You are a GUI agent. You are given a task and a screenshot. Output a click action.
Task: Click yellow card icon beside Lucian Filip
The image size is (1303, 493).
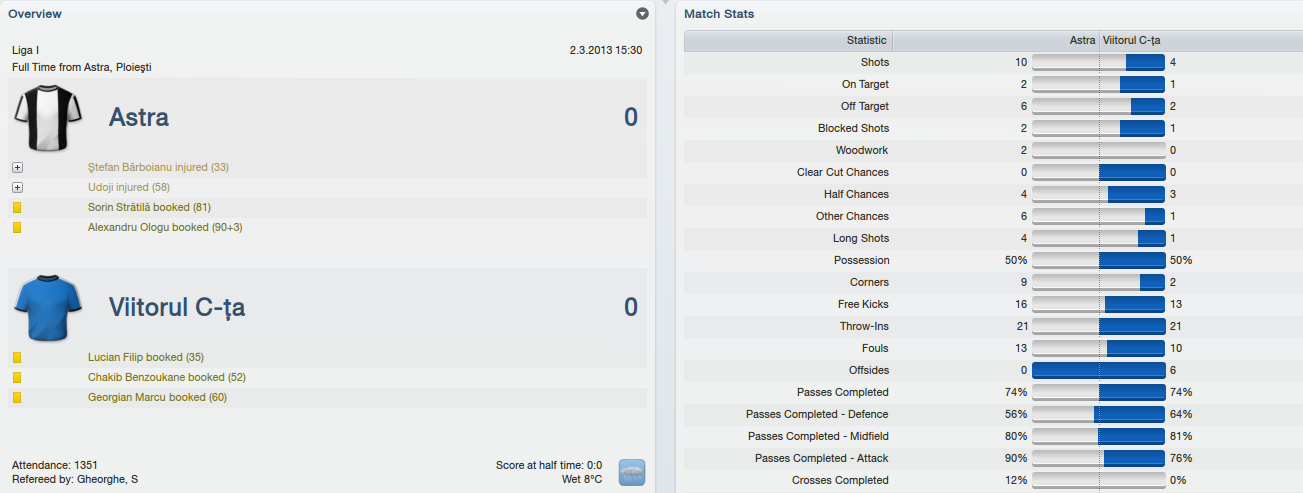click(17, 357)
